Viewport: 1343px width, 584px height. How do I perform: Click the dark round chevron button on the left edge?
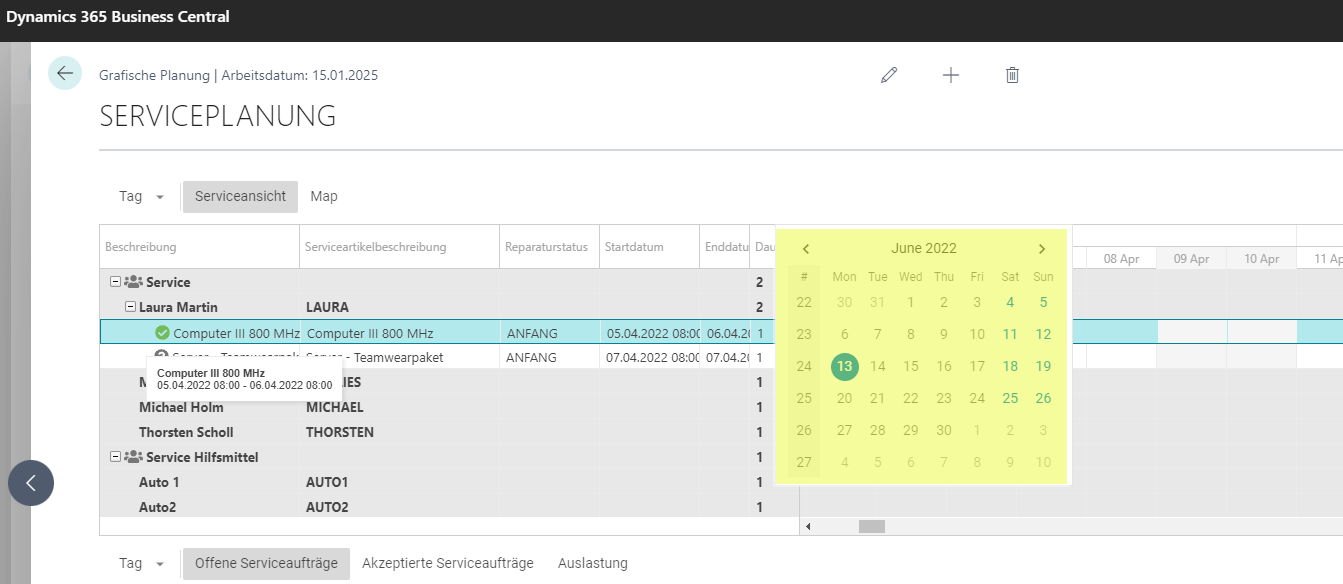pyautogui.click(x=31, y=483)
